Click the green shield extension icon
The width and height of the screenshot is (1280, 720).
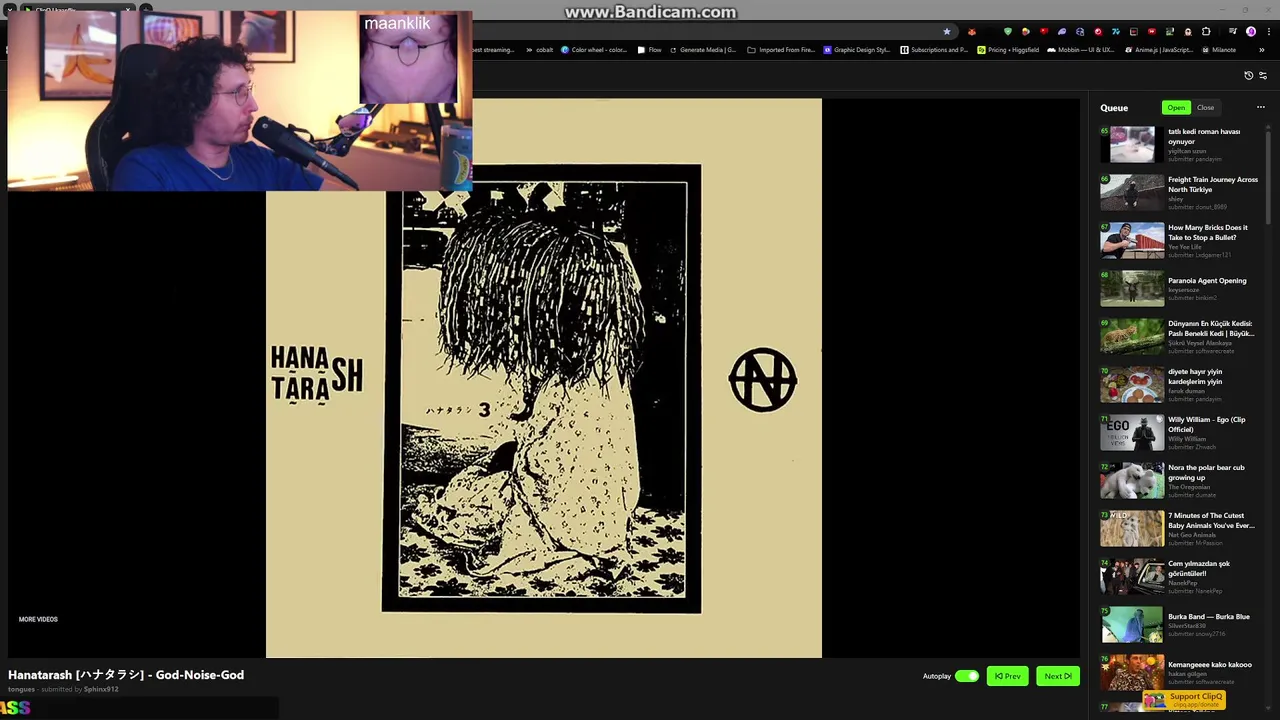click(x=1007, y=31)
